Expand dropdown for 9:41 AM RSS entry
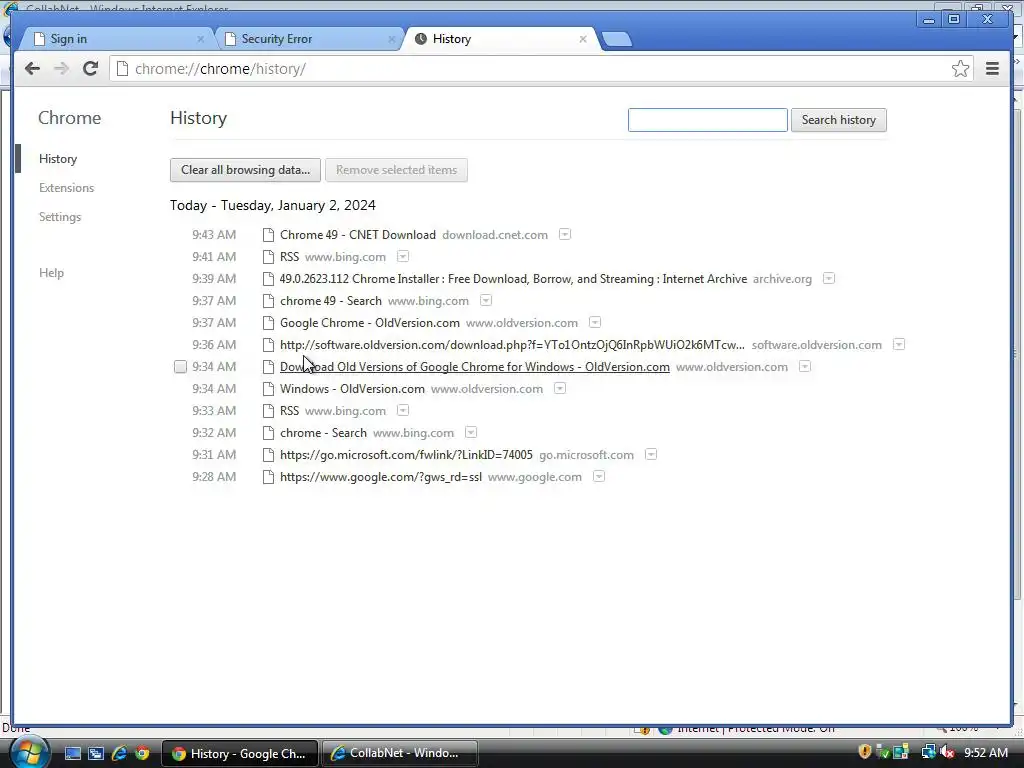This screenshot has height=768, width=1024. pos(403,256)
